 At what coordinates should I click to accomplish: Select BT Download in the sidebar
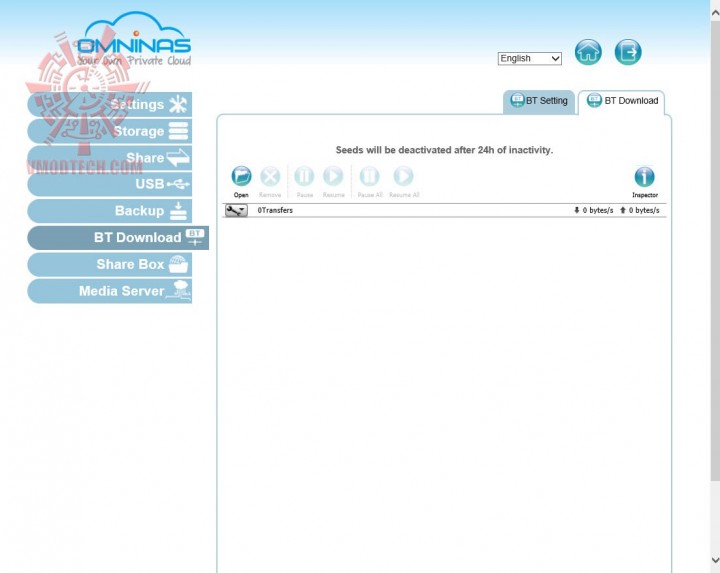coord(118,237)
